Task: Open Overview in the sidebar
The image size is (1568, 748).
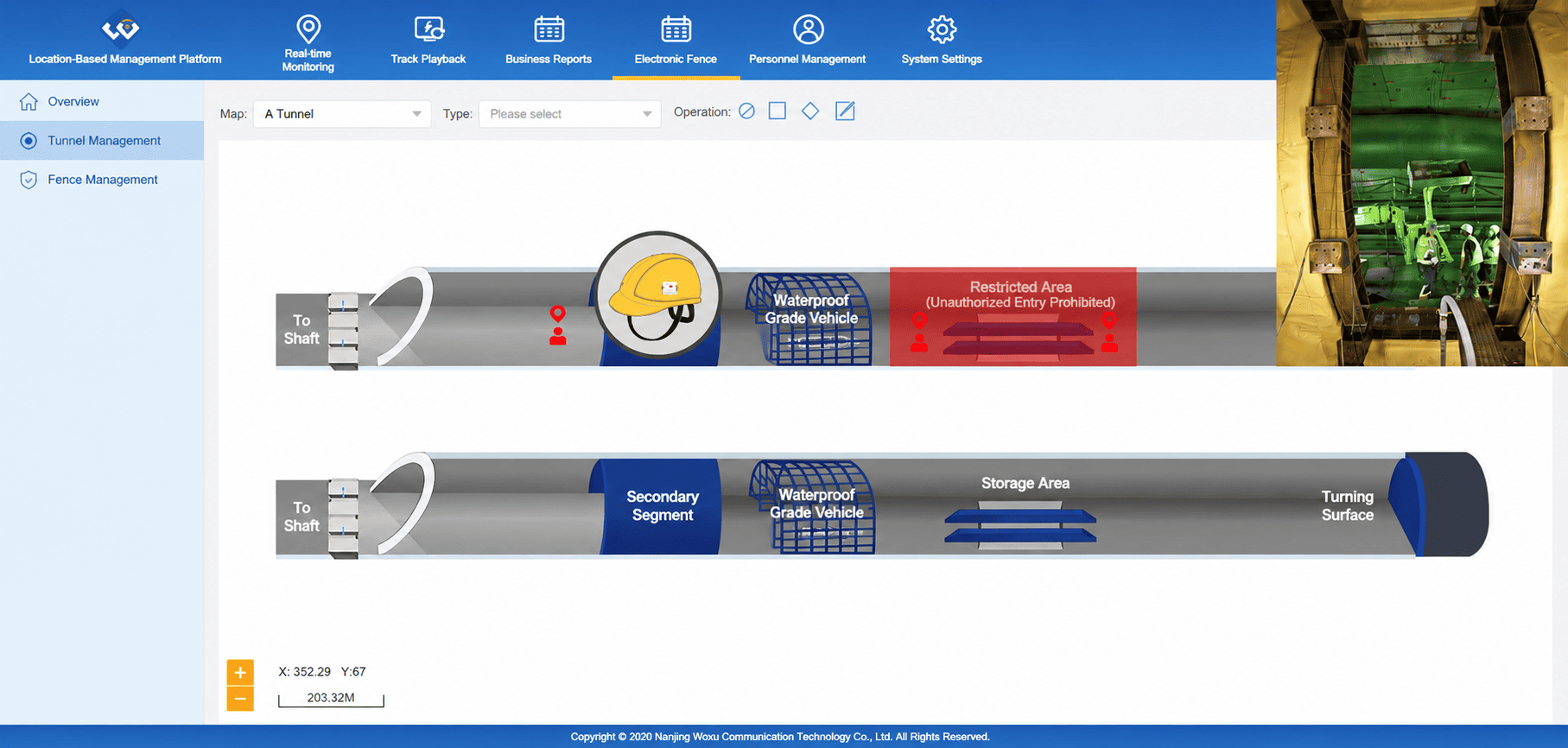Action: tap(102, 101)
